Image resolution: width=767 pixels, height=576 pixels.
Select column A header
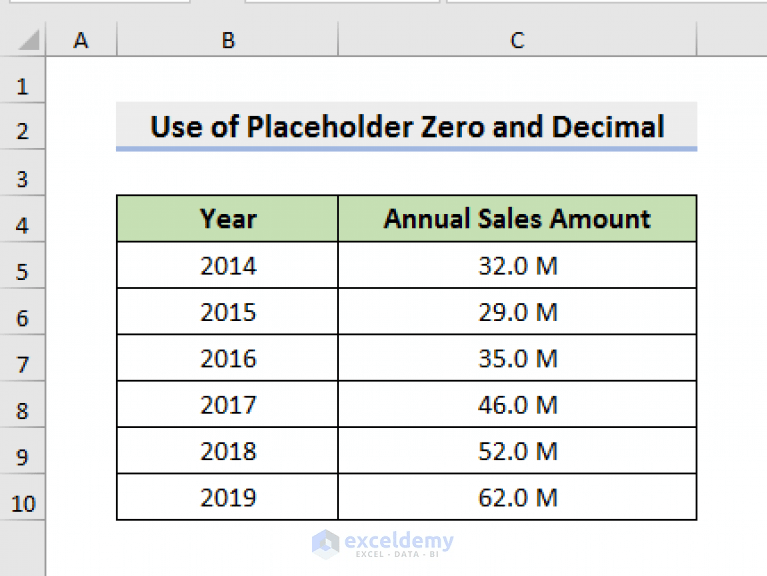[81, 40]
